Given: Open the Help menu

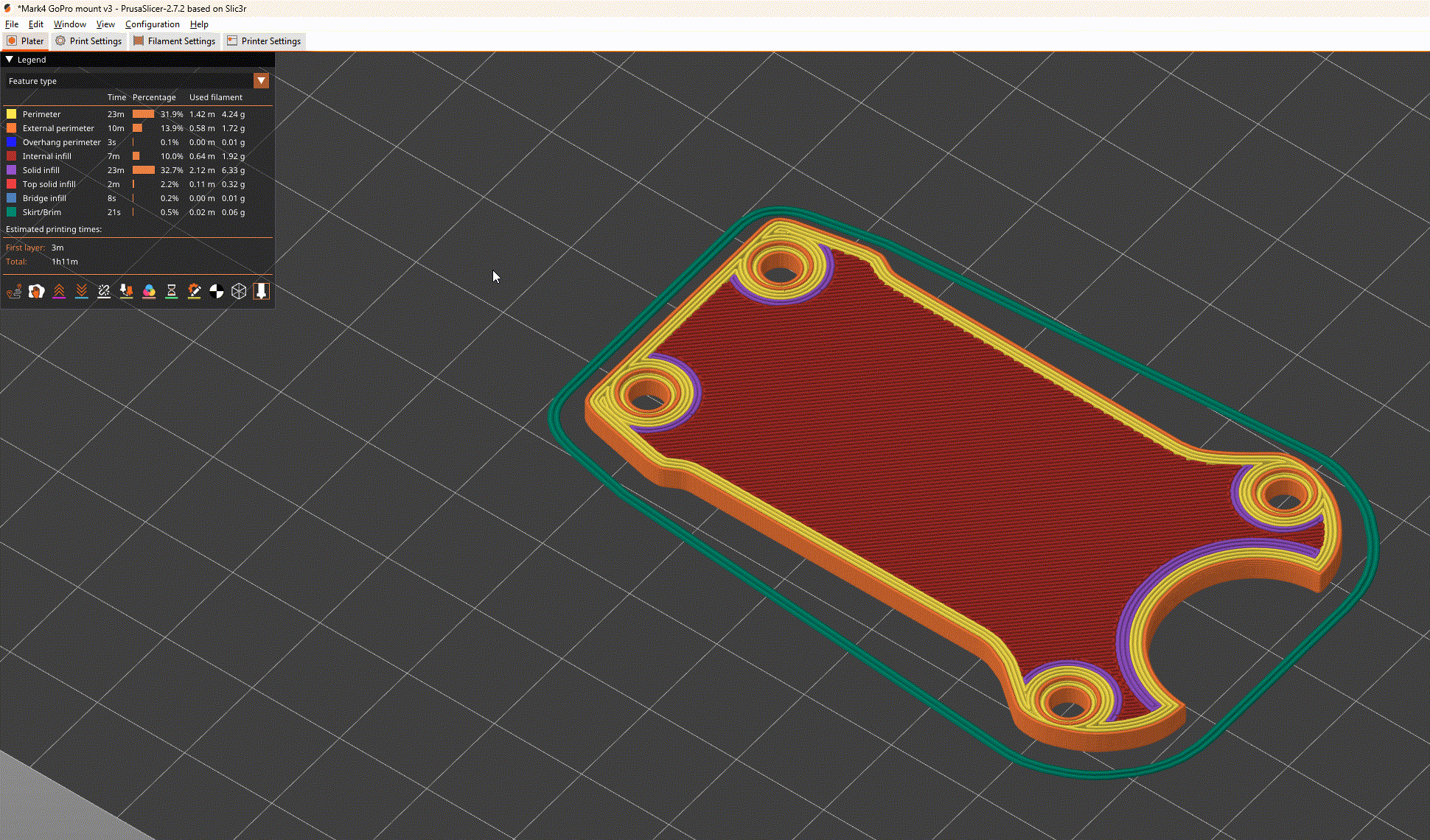Looking at the screenshot, I should click(x=199, y=24).
